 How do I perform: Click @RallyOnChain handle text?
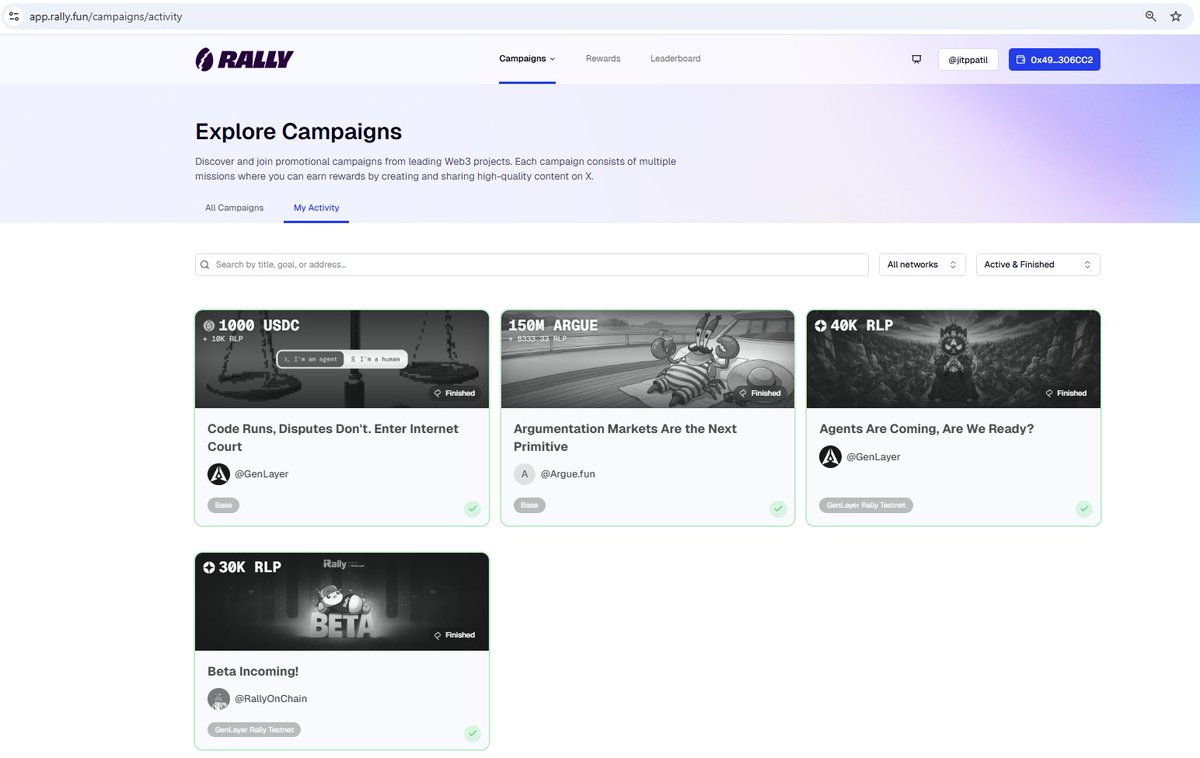(271, 699)
